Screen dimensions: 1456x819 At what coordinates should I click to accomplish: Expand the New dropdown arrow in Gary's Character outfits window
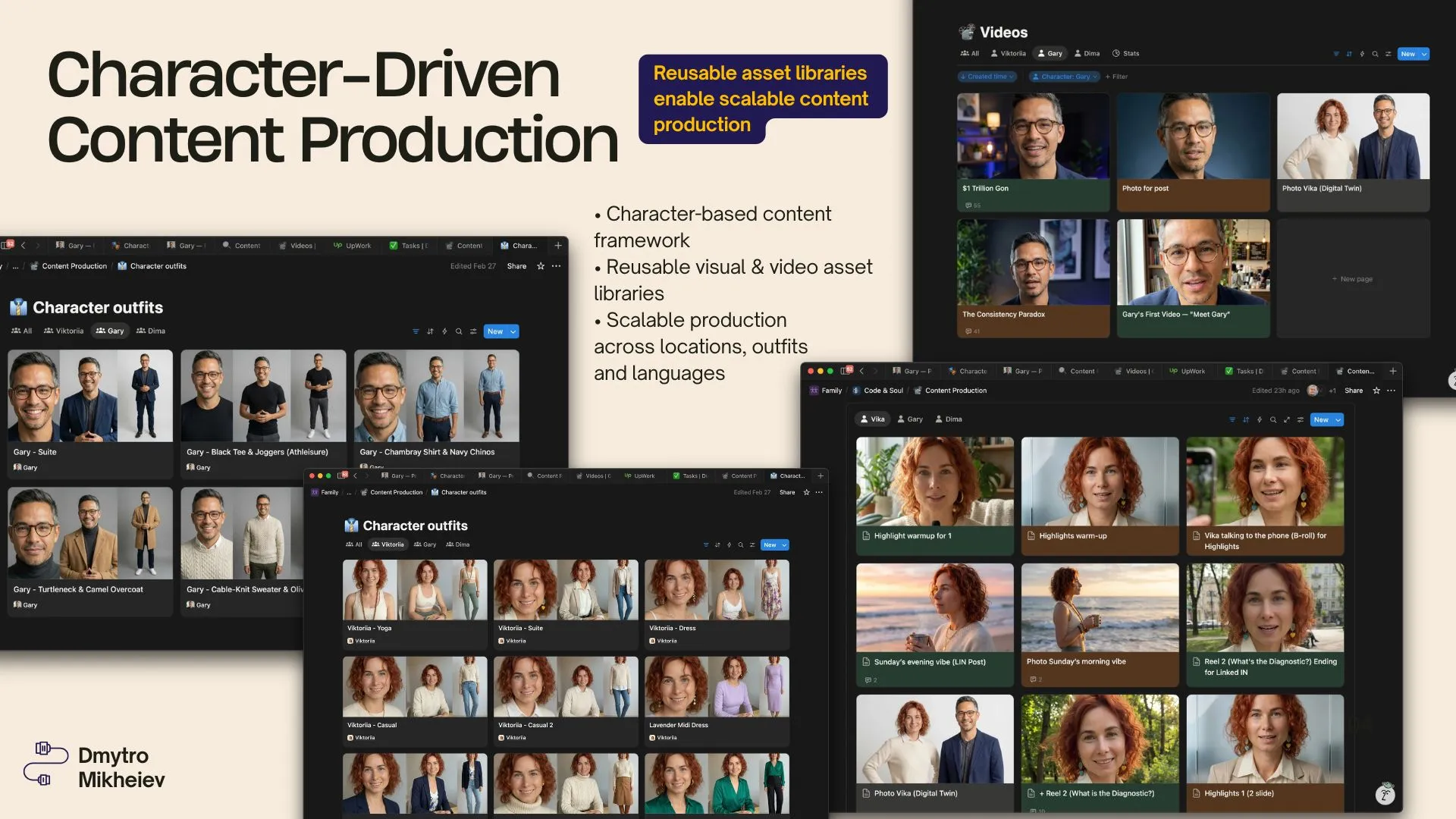[513, 331]
